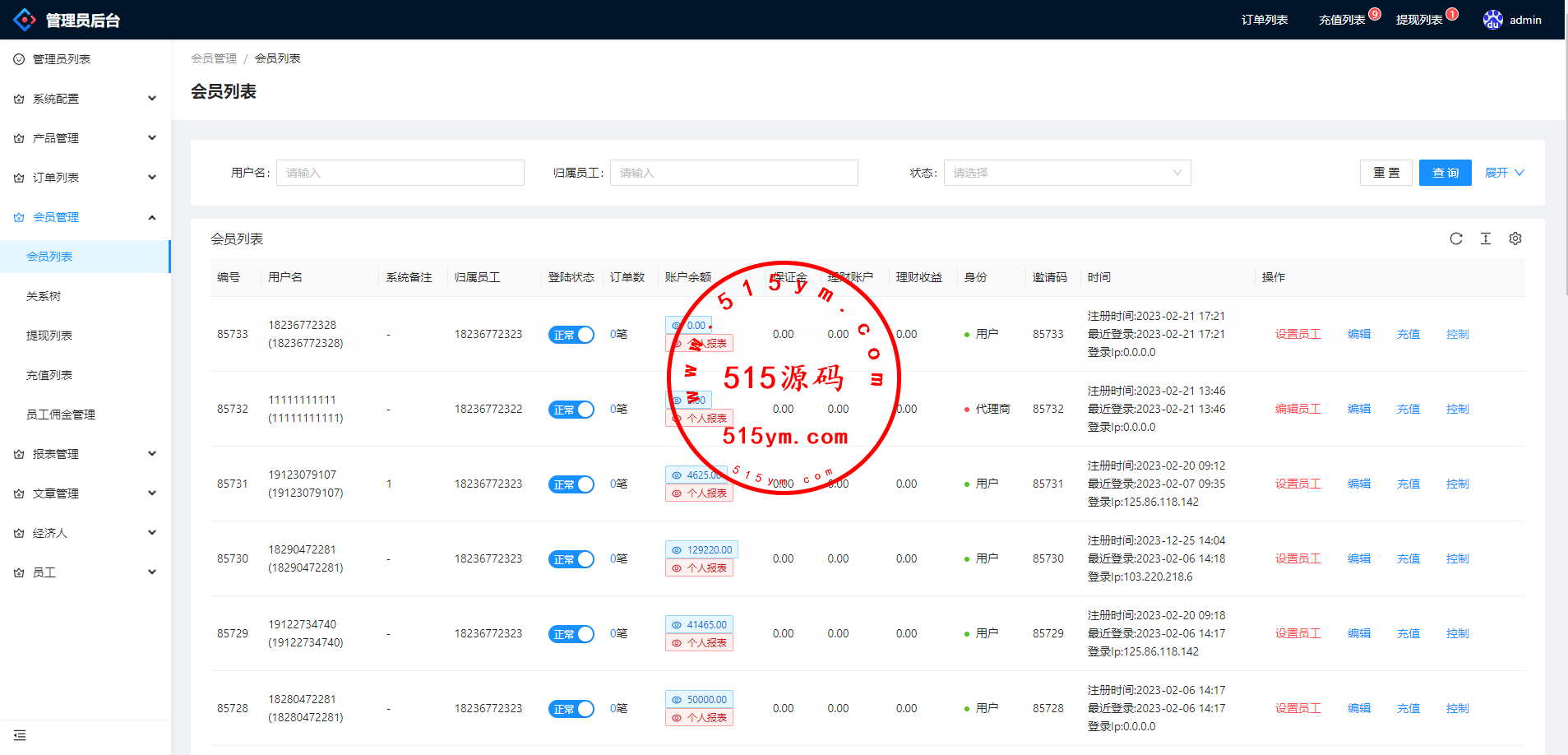Open the column settings gear icon

1515,239
